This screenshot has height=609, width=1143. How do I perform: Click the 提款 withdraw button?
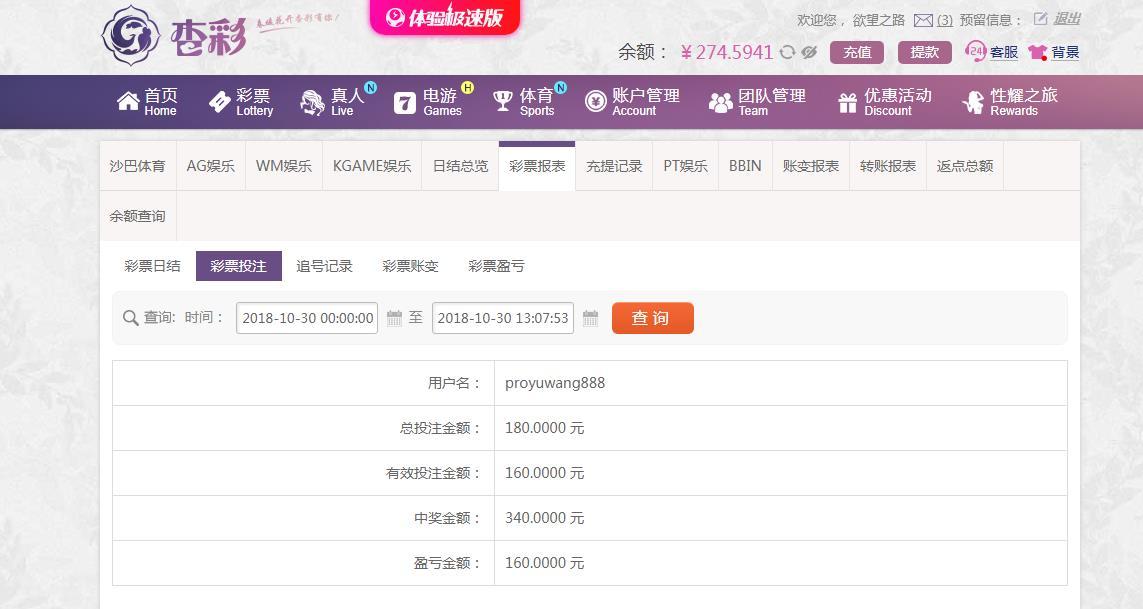[x=924, y=52]
